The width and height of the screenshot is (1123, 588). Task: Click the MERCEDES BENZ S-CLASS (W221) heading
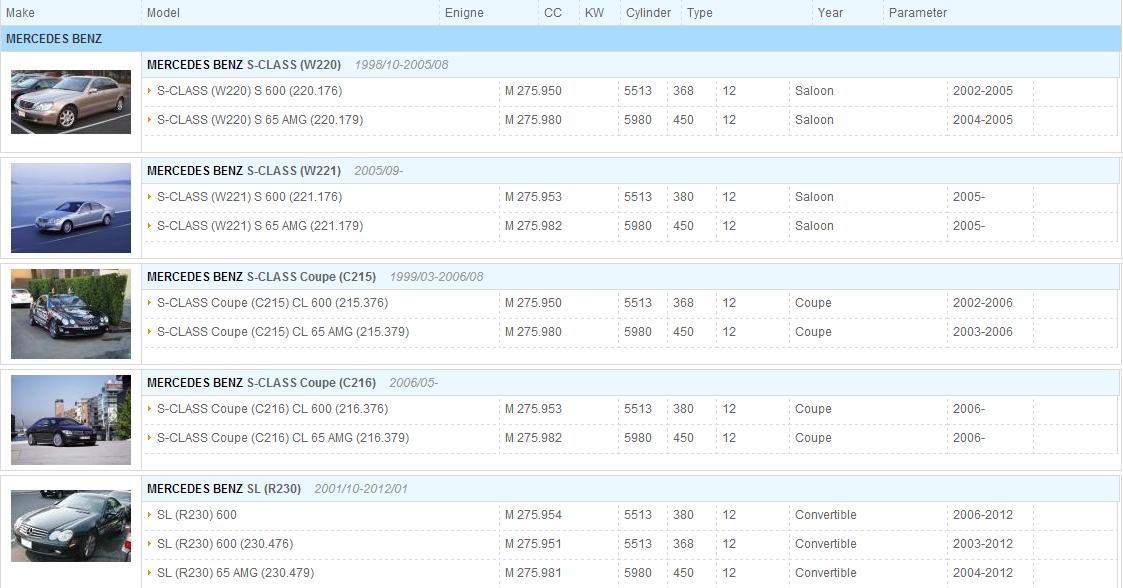tap(244, 170)
